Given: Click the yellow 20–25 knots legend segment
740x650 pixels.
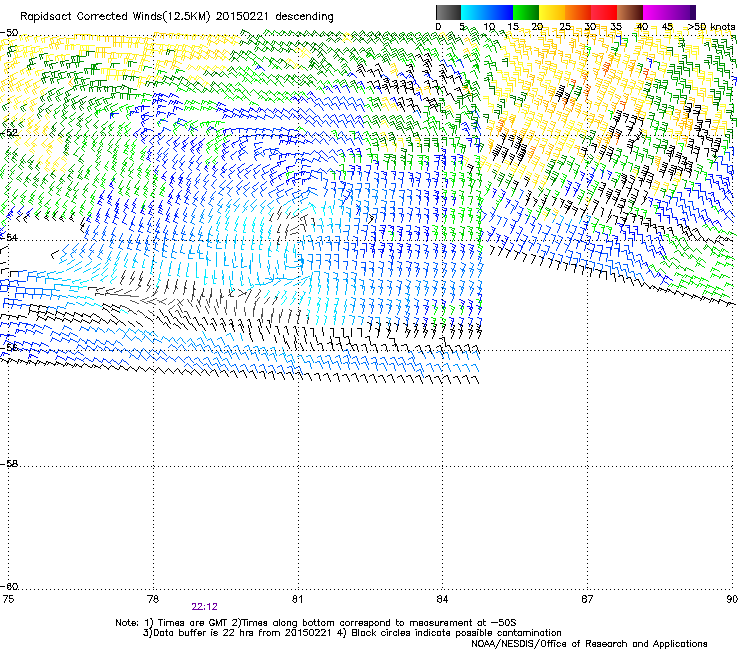Looking at the screenshot, I should pyautogui.click(x=552, y=12).
